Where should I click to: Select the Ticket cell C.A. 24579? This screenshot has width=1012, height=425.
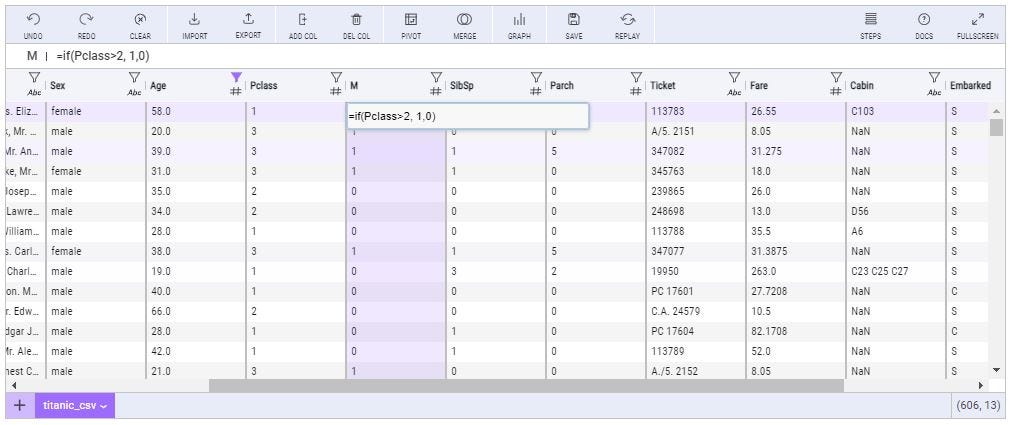696,311
